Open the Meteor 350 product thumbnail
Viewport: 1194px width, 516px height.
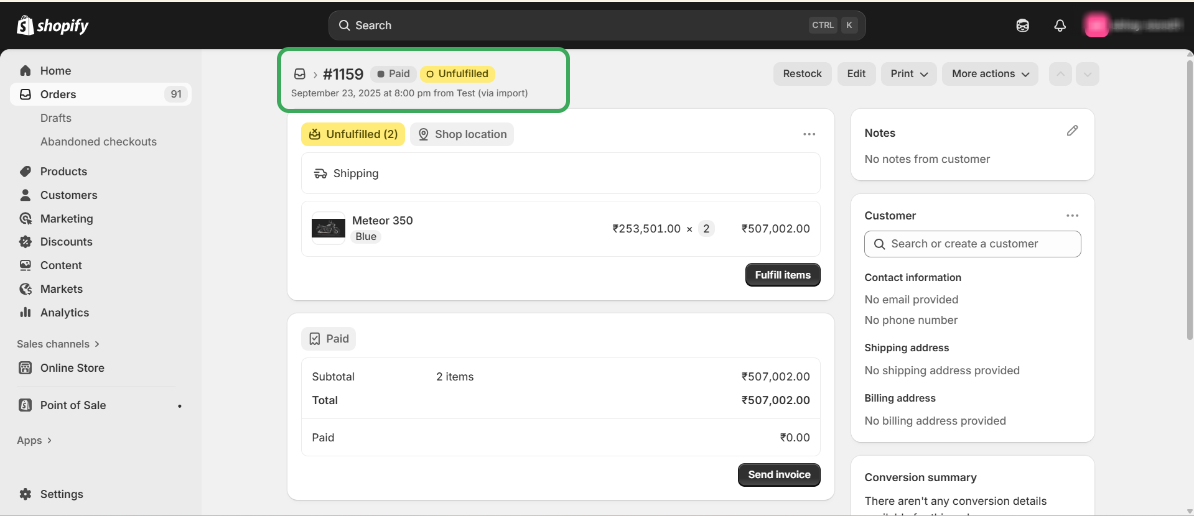328,229
